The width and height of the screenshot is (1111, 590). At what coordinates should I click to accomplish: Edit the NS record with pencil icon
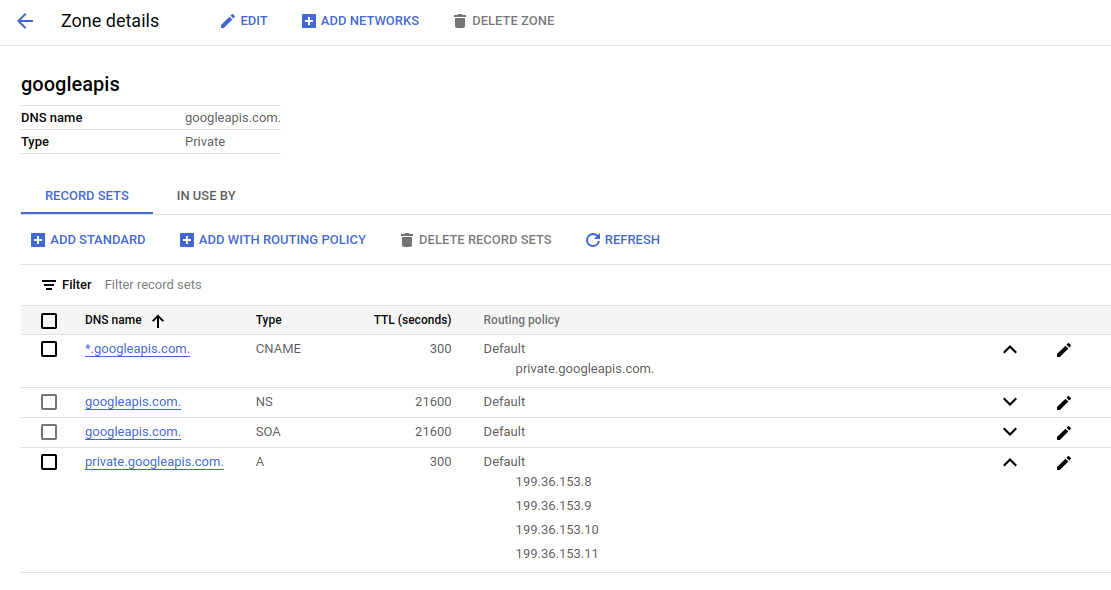point(1064,403)
